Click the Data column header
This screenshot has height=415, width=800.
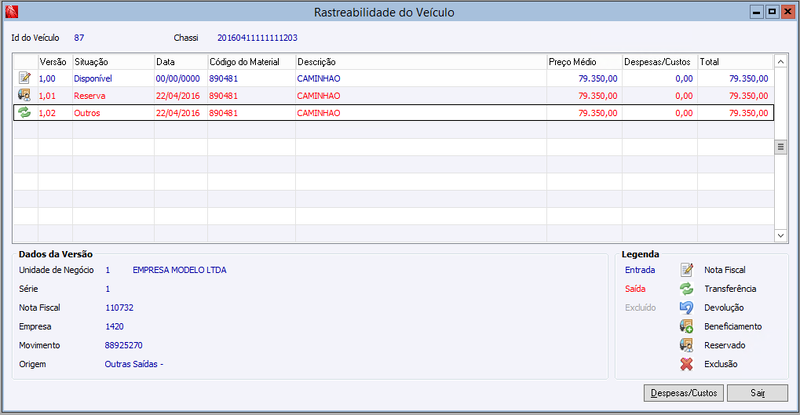(181, 62)
